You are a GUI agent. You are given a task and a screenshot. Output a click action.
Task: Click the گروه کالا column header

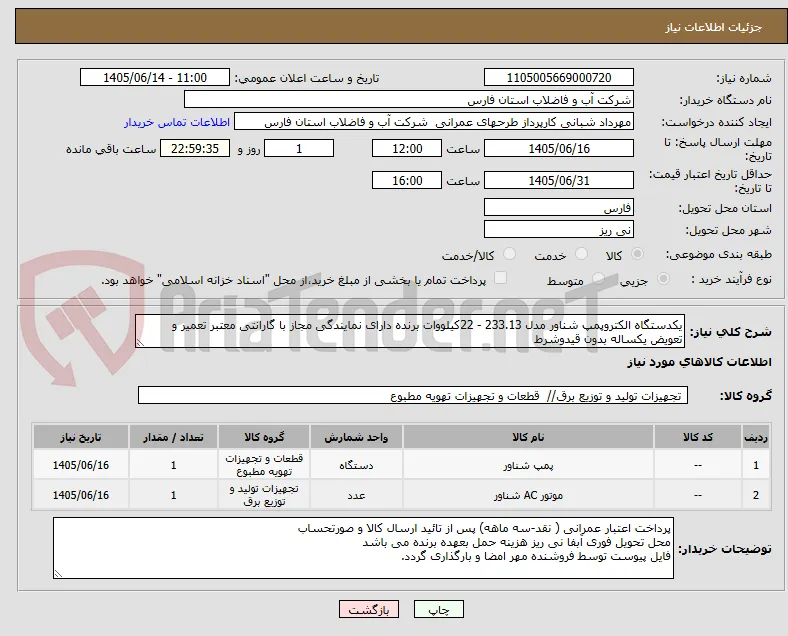[264, 437]
